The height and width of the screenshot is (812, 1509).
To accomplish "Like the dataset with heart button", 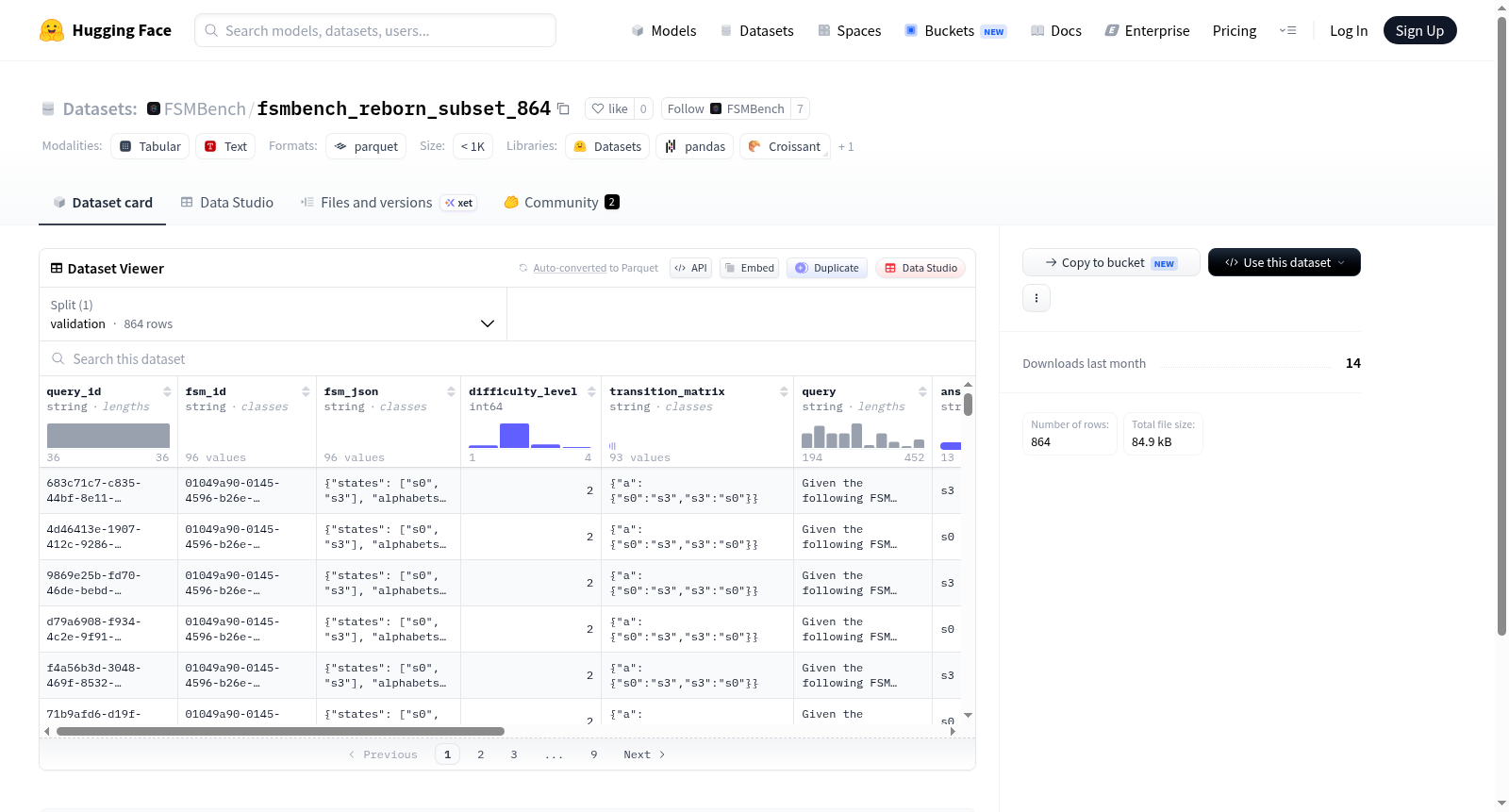I will (x=609, y=108).
